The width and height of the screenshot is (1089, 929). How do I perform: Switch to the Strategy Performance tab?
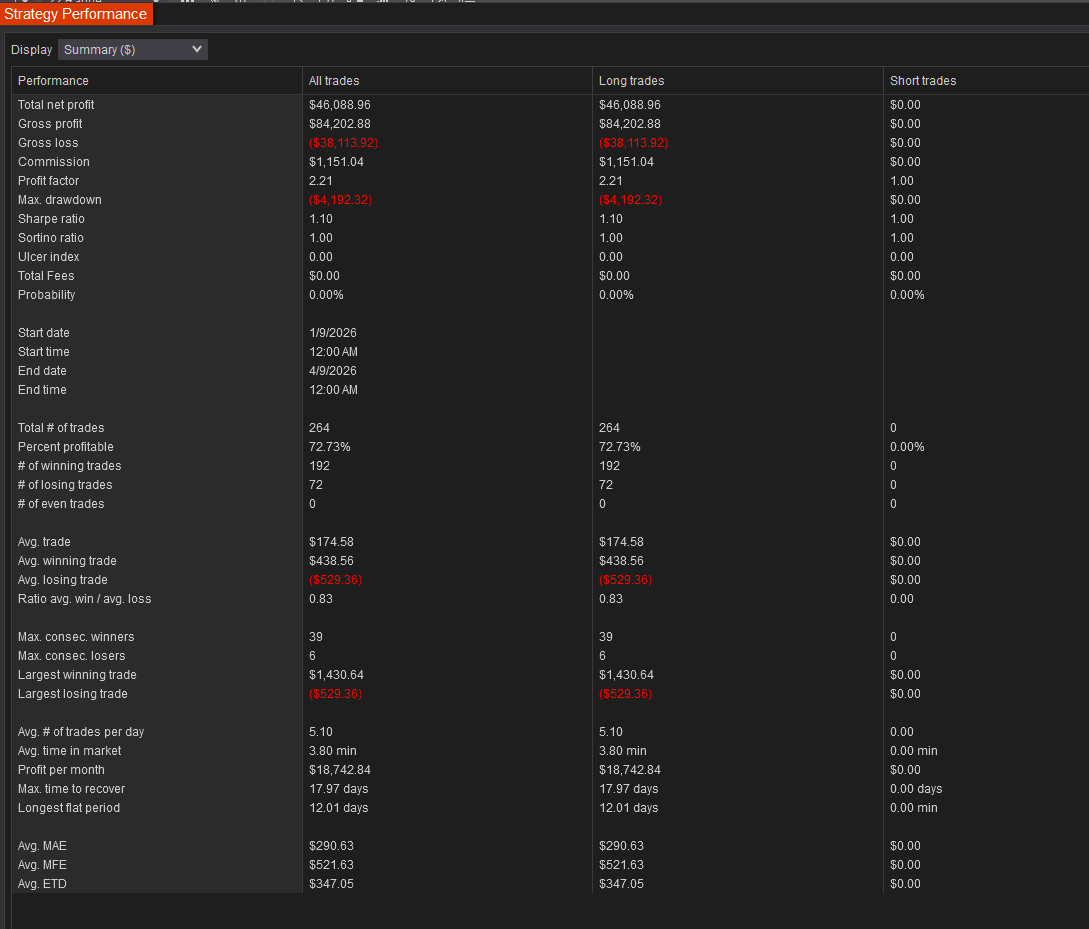click(76, 14)
